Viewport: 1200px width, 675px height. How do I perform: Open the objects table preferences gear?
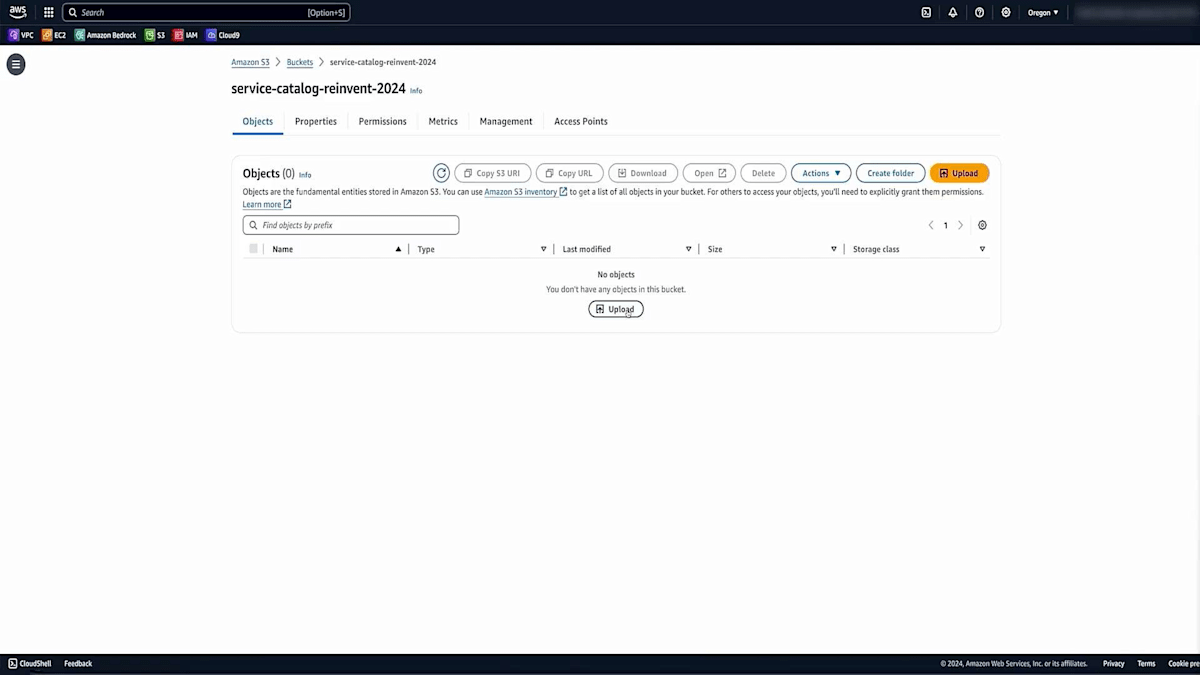coord(982,225)
